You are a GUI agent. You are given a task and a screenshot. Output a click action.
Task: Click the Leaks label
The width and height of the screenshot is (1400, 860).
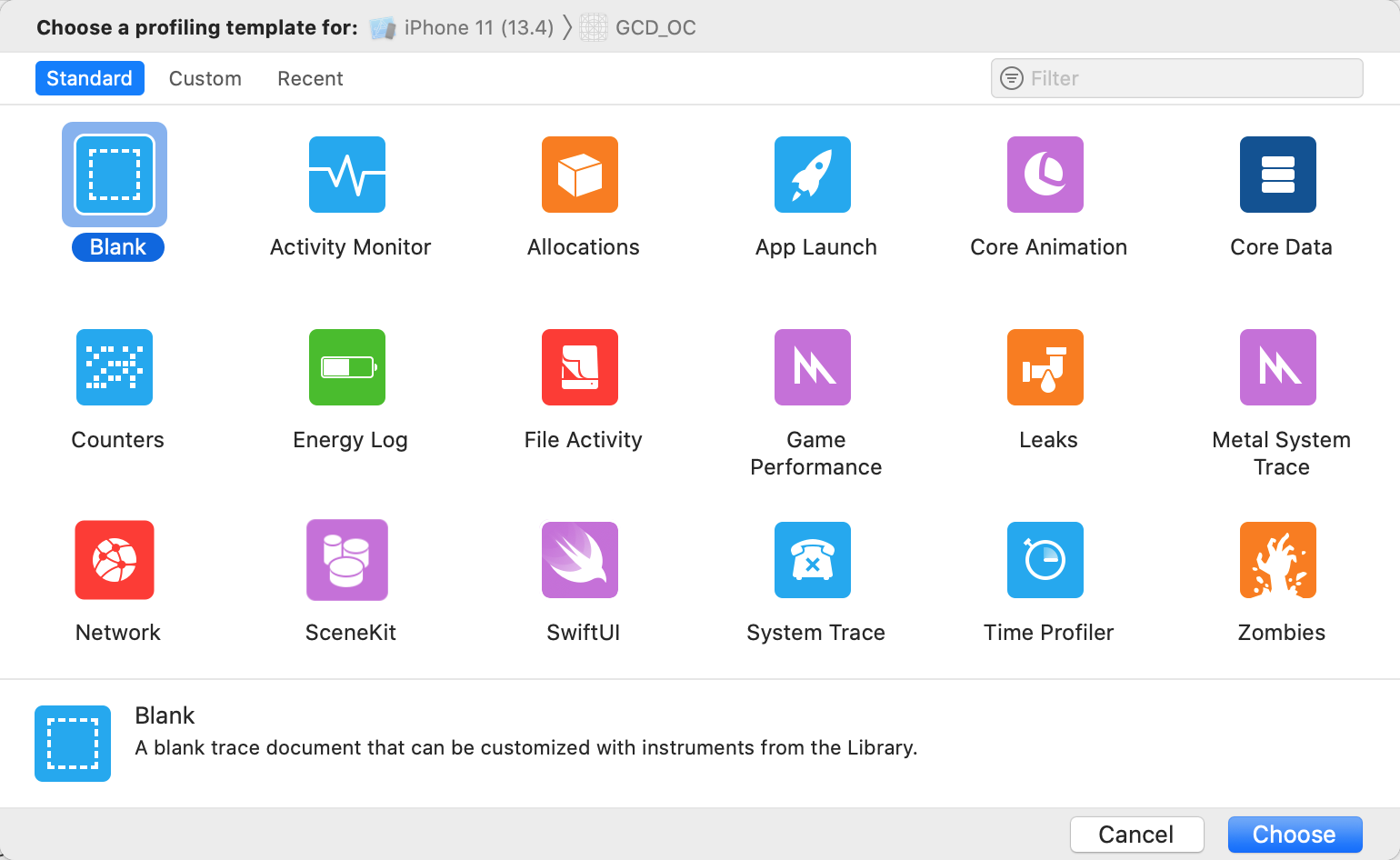pyautogui.click(x=1049, y=440)
